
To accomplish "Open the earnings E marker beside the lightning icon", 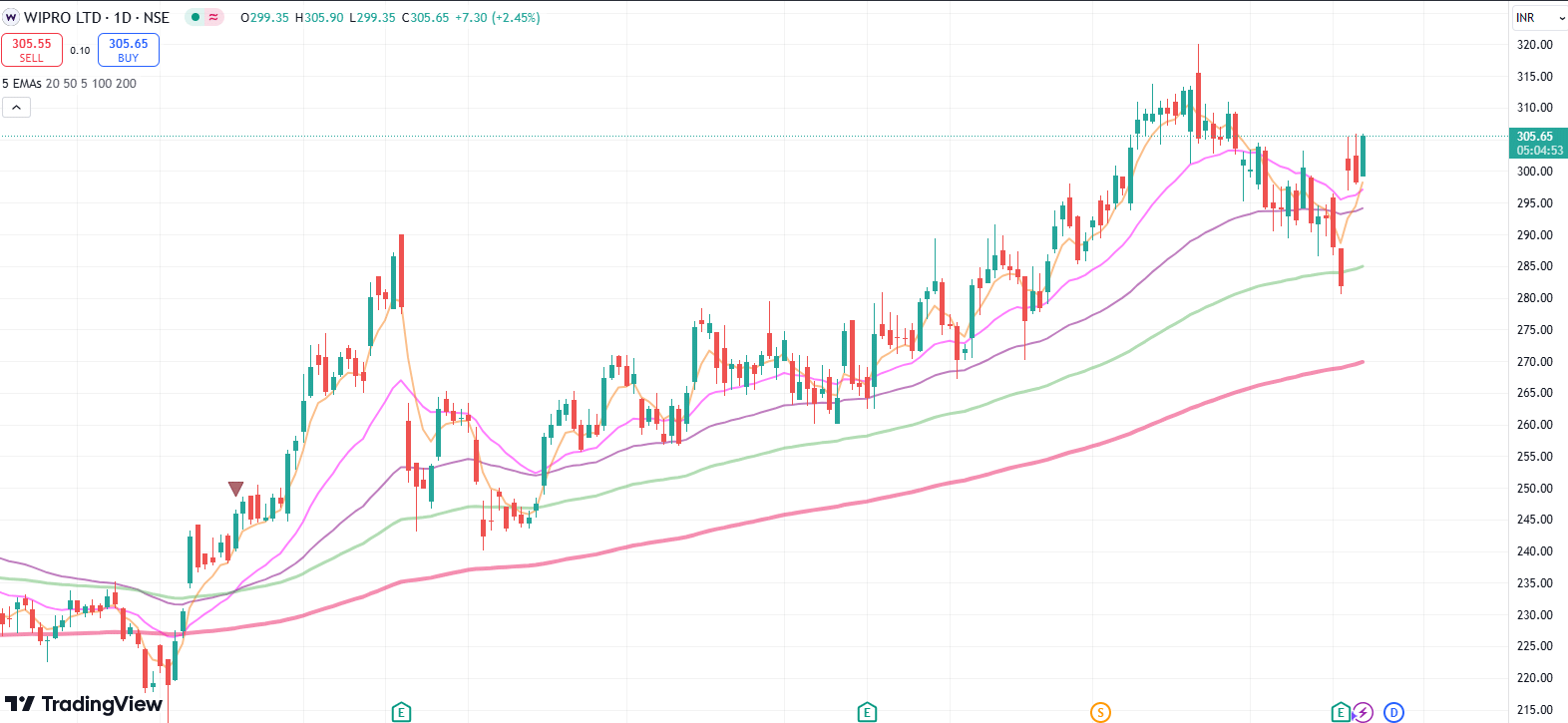I will click(1341, 712).
